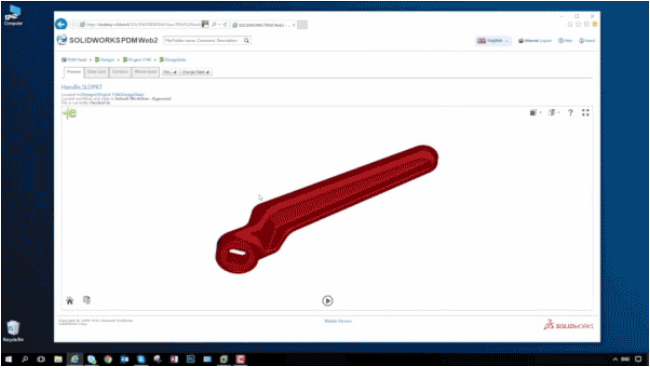Go to DesignData breadcrumb folder
Viewport: 650px width, 370px height.
[173, 60]
